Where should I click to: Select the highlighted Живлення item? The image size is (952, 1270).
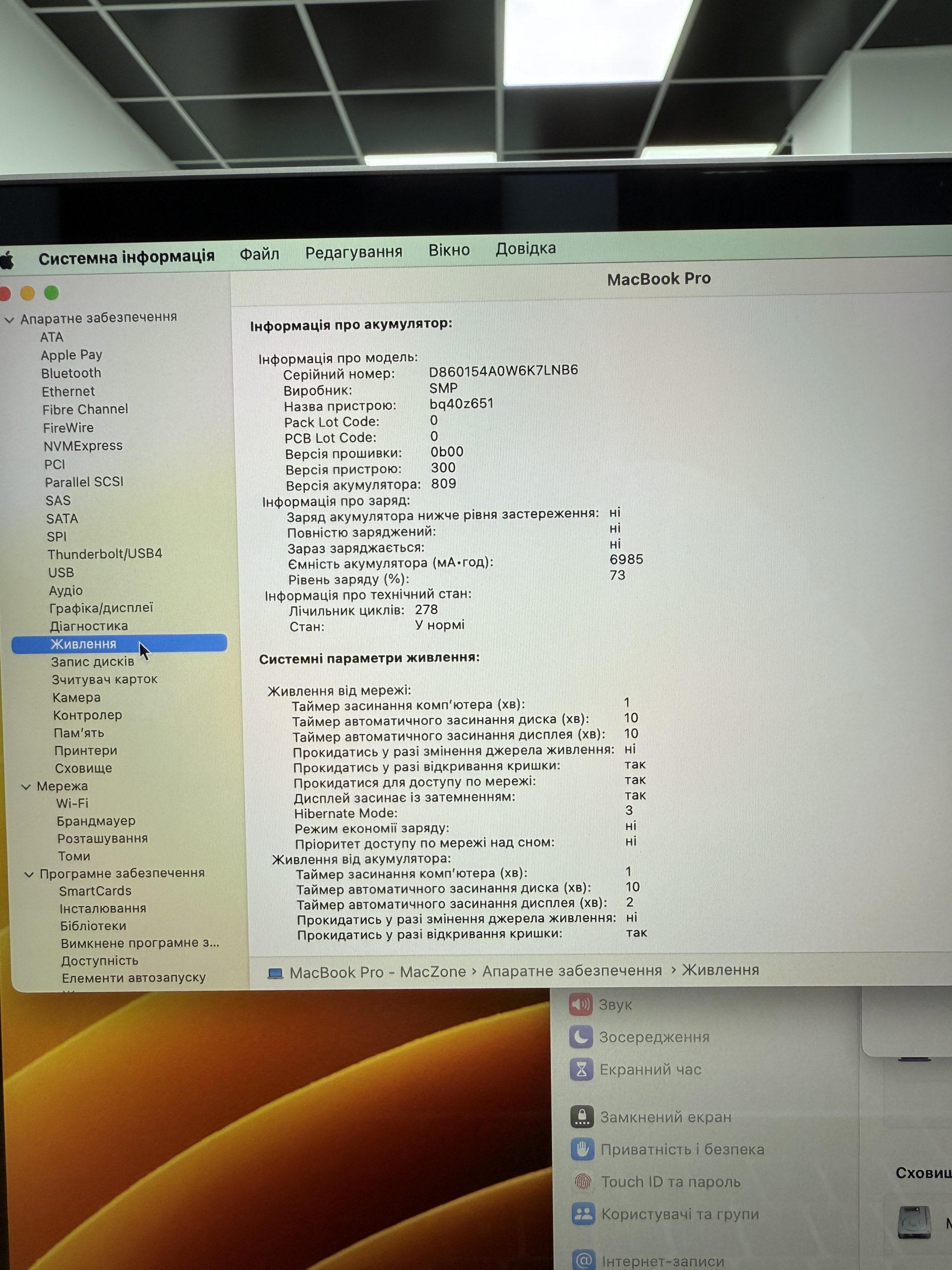pyautogui.click(x=119, y=643)
